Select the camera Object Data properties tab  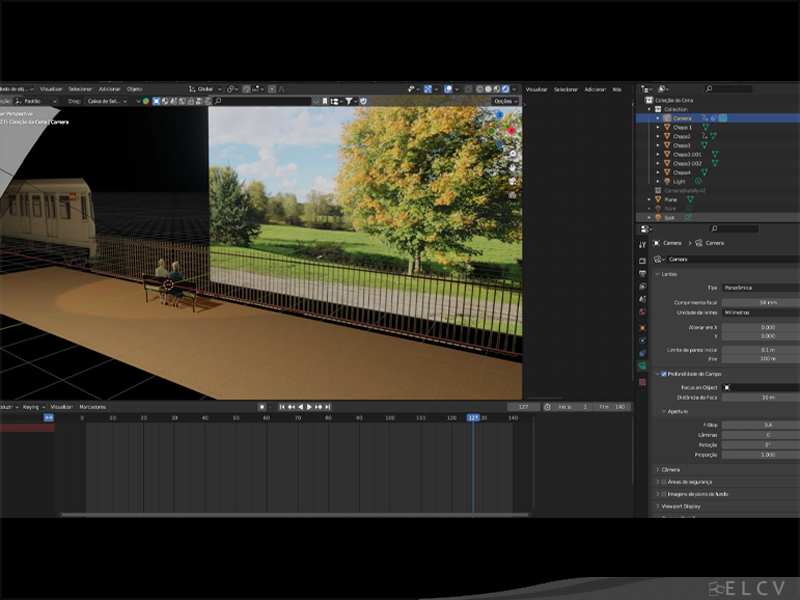coord(643,366)
